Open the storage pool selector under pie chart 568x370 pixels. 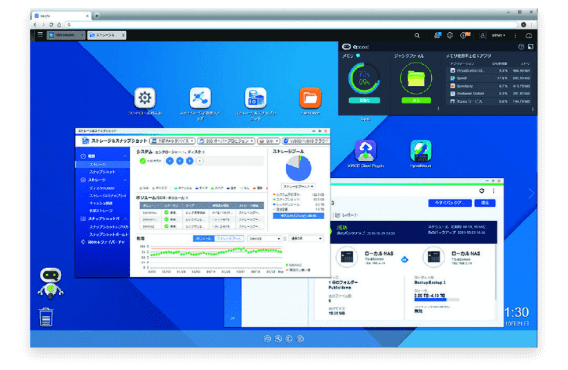pyautogui.click(x=298, y=186)
